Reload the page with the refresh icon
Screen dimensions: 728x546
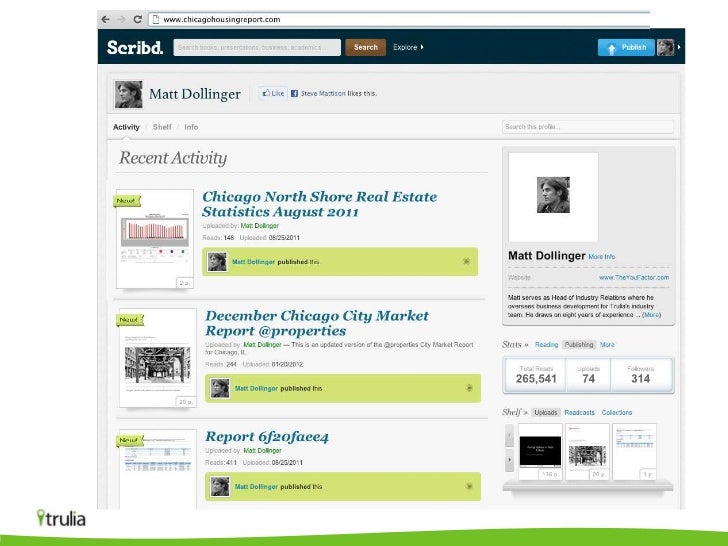[x=137, y=20]
